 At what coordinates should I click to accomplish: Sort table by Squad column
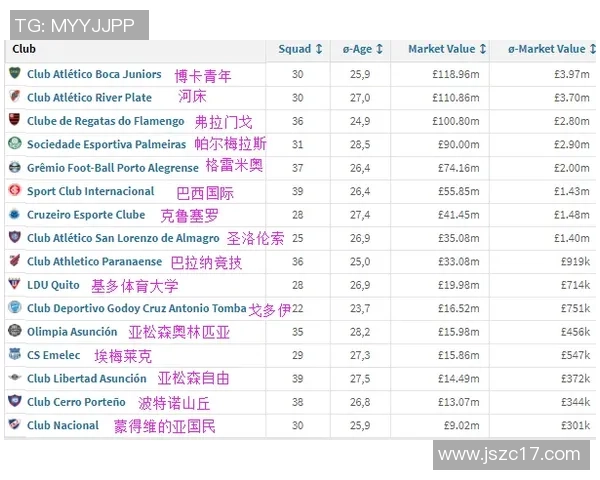pos(300,49)
